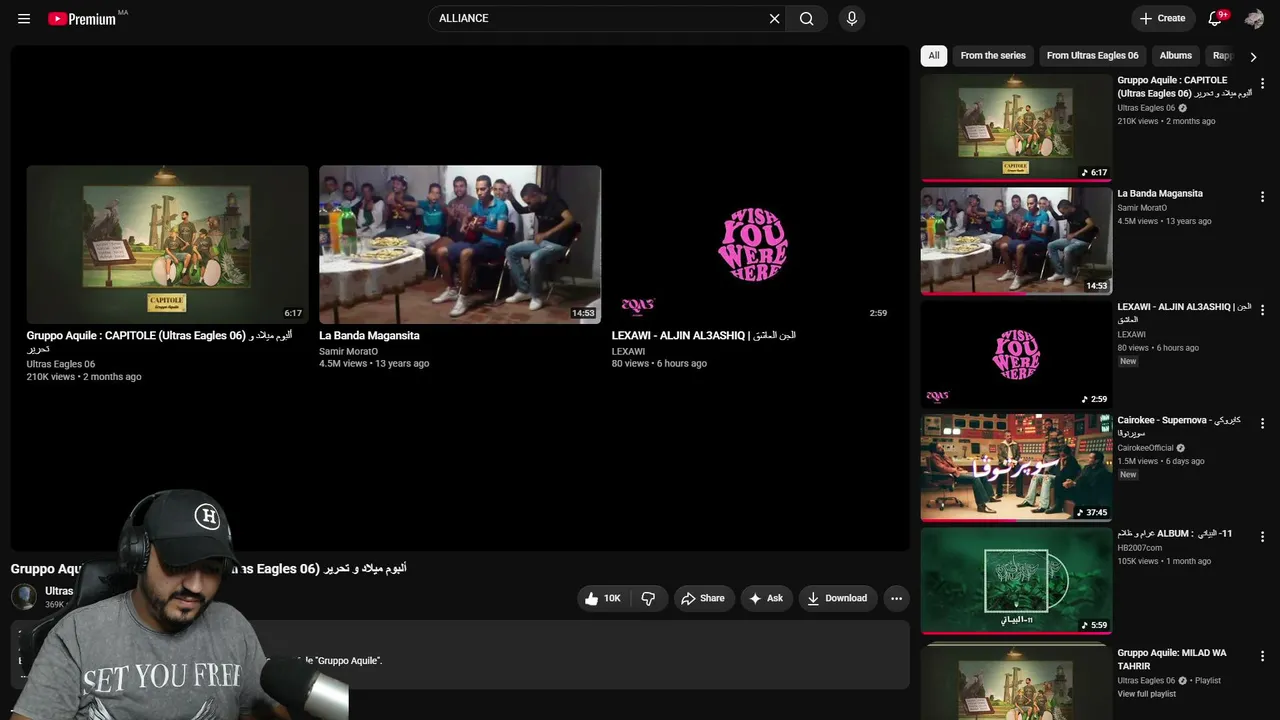1280x720 pixels.
Task: Dislike the current video
Action: point(649,598)
